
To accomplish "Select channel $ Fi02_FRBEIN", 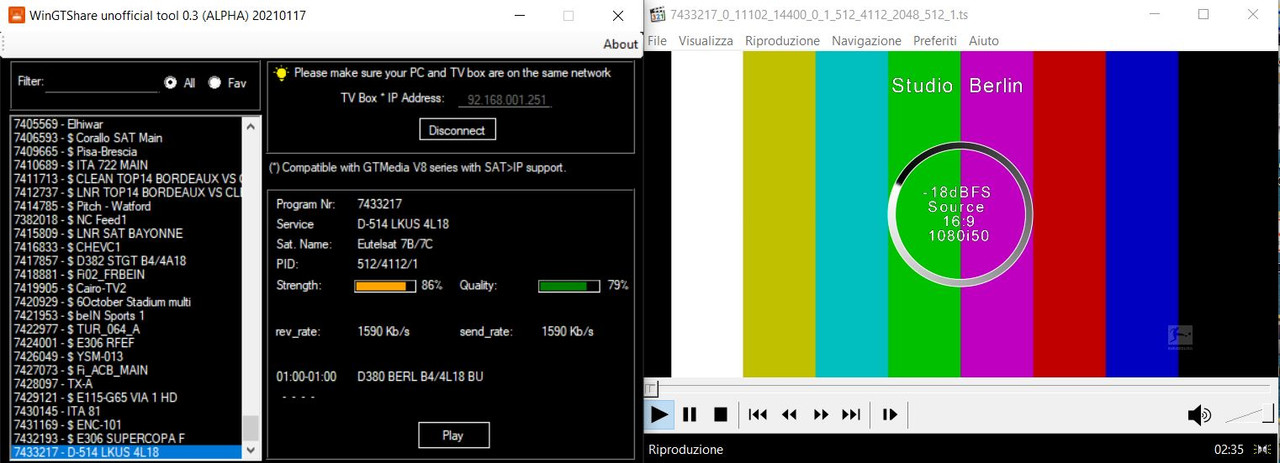I will [126, 274].
